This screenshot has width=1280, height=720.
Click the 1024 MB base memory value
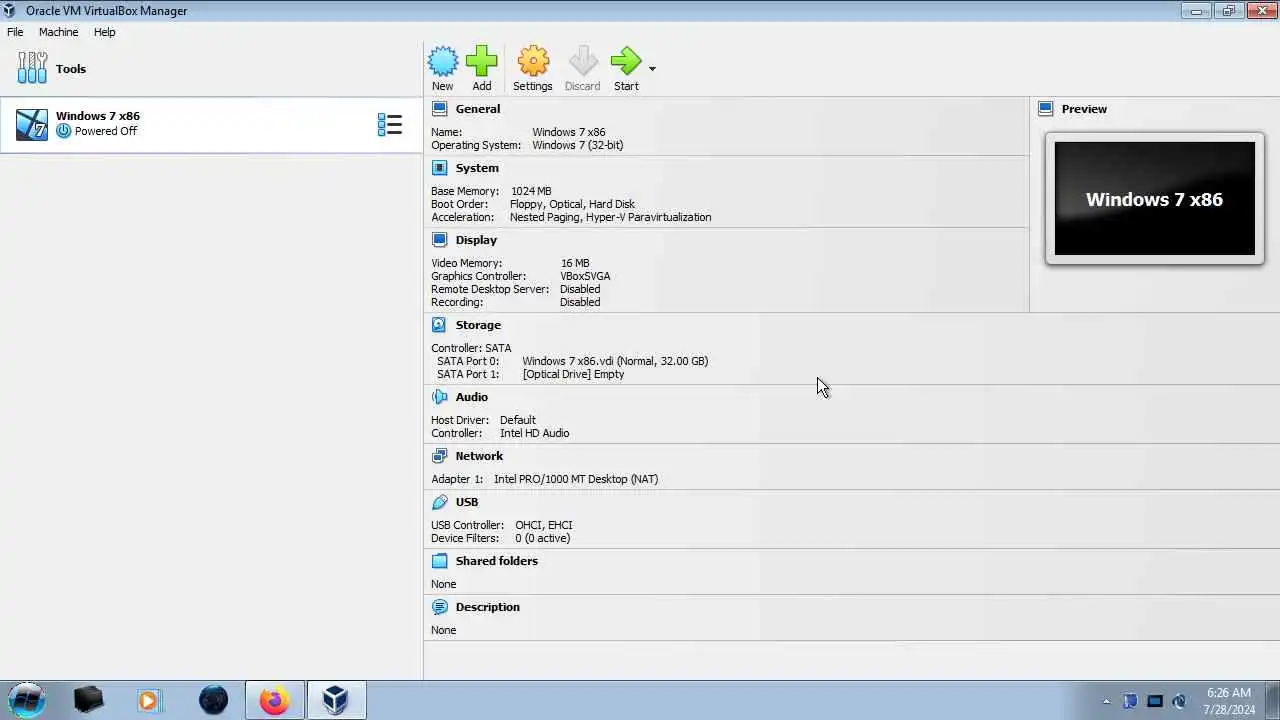coord(531,191)
